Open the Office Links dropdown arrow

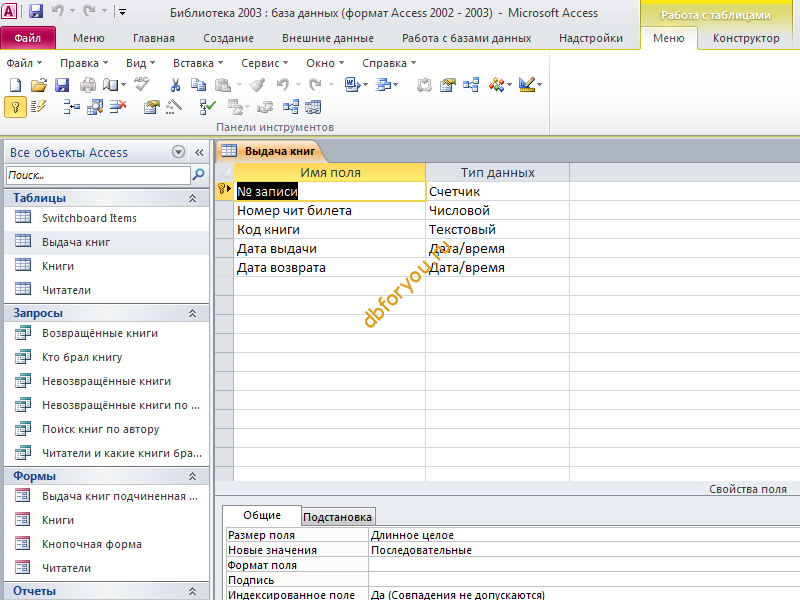coord(365,85)
